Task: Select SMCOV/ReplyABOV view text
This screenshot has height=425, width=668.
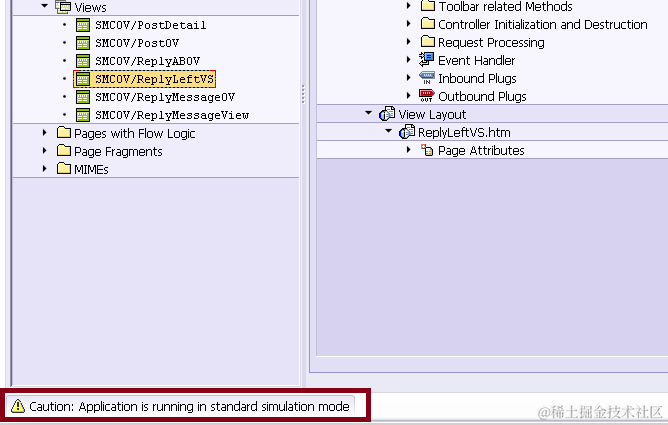Action: click(x=147, y=61)
